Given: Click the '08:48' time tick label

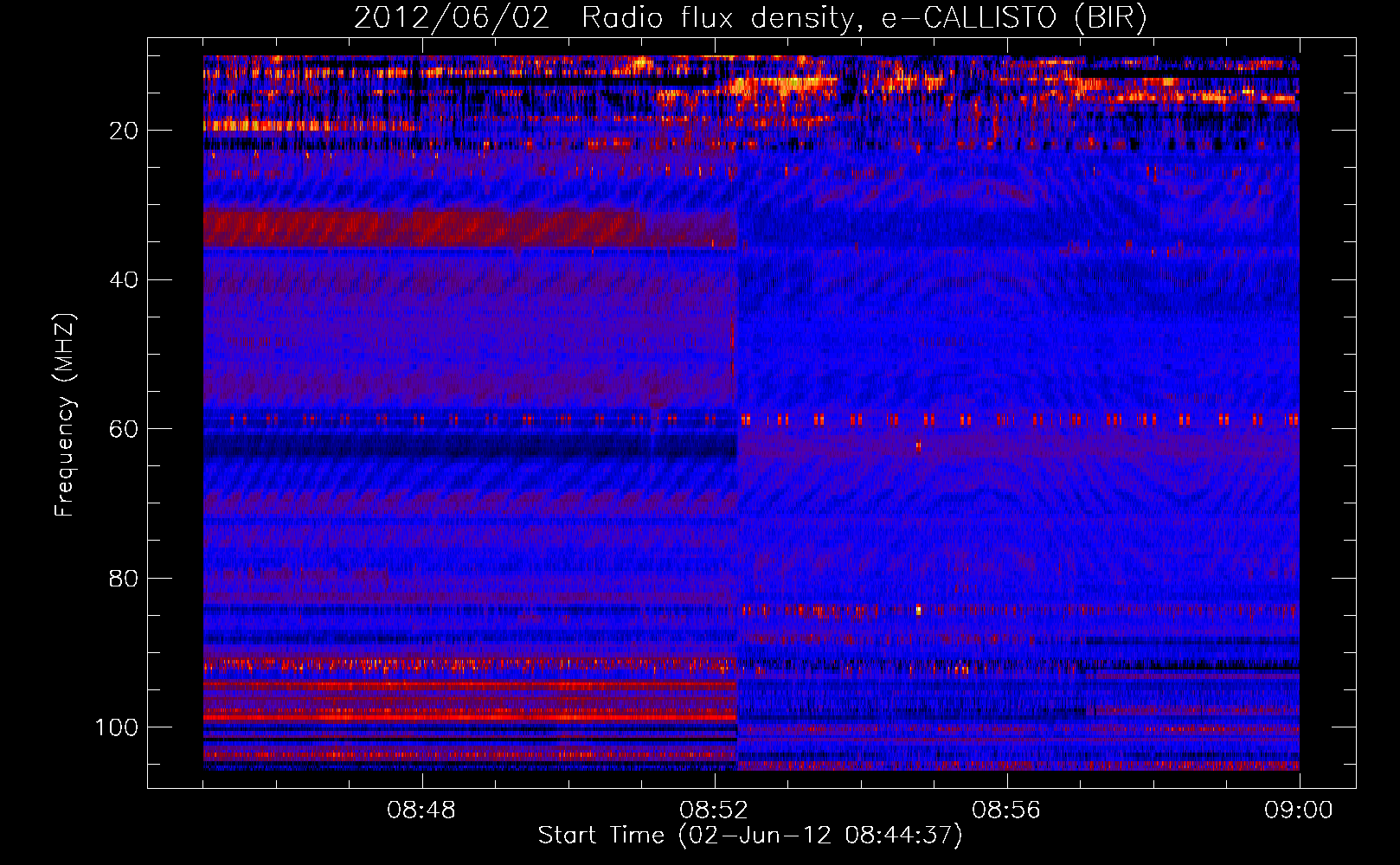Looking at the screenshot, I should 421,811.
